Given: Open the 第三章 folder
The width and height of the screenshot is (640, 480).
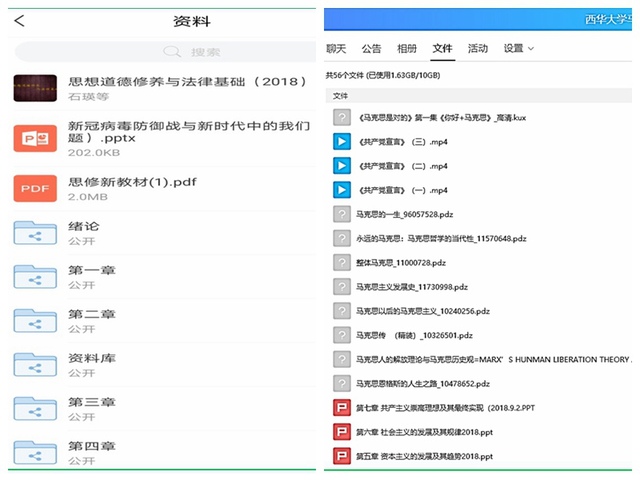Looking at the screenshot, I should click(x=35, y=408).
